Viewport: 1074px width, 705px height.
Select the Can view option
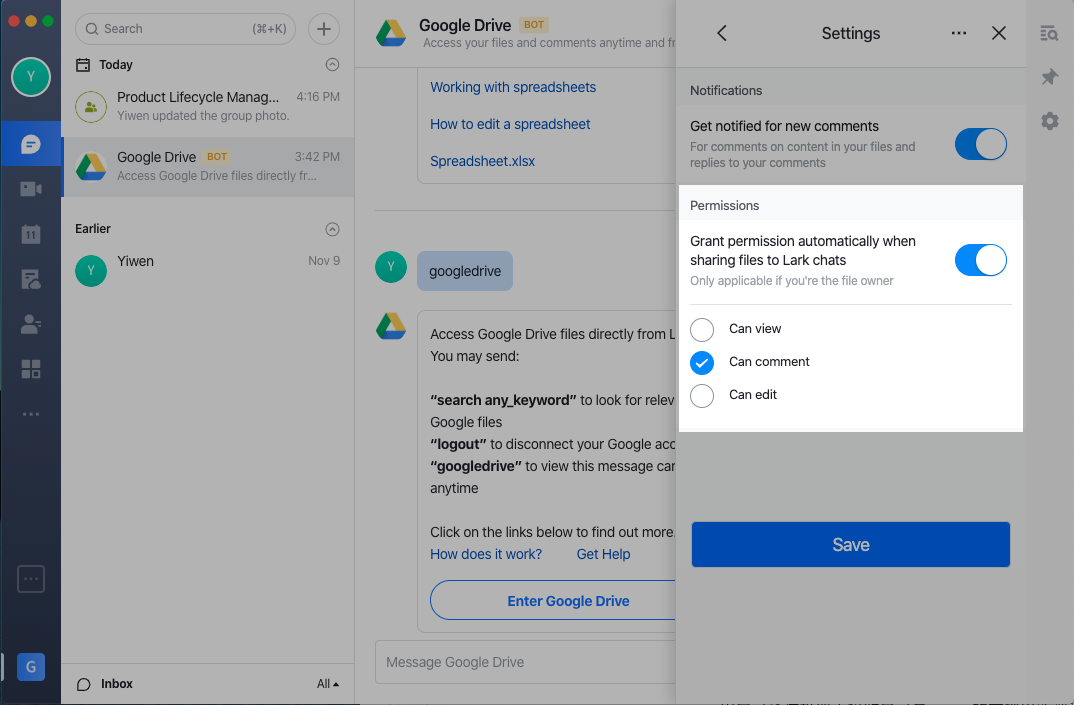(x=702, y=329)
